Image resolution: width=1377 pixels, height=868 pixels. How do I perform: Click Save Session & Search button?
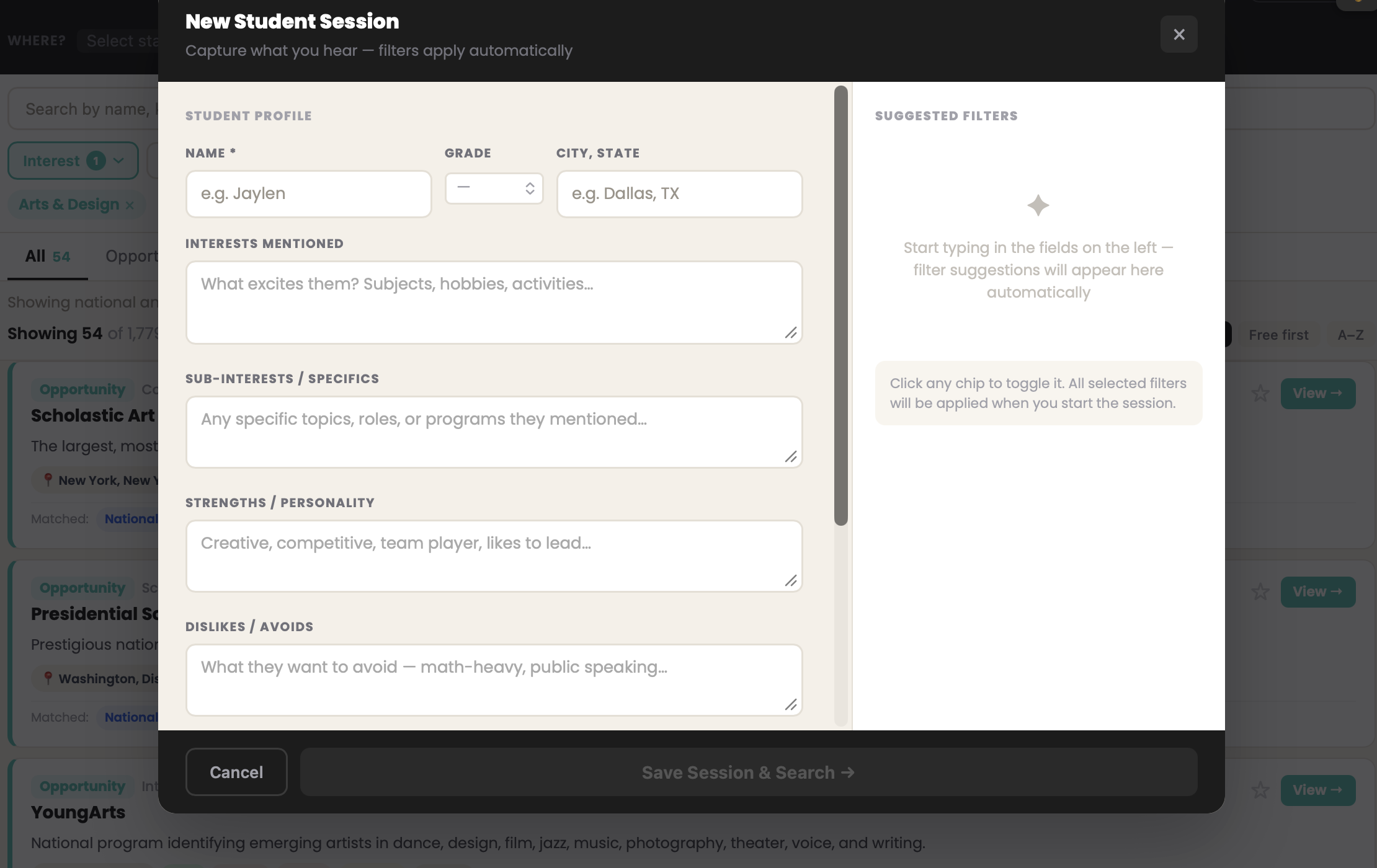[x=749, y=772]
